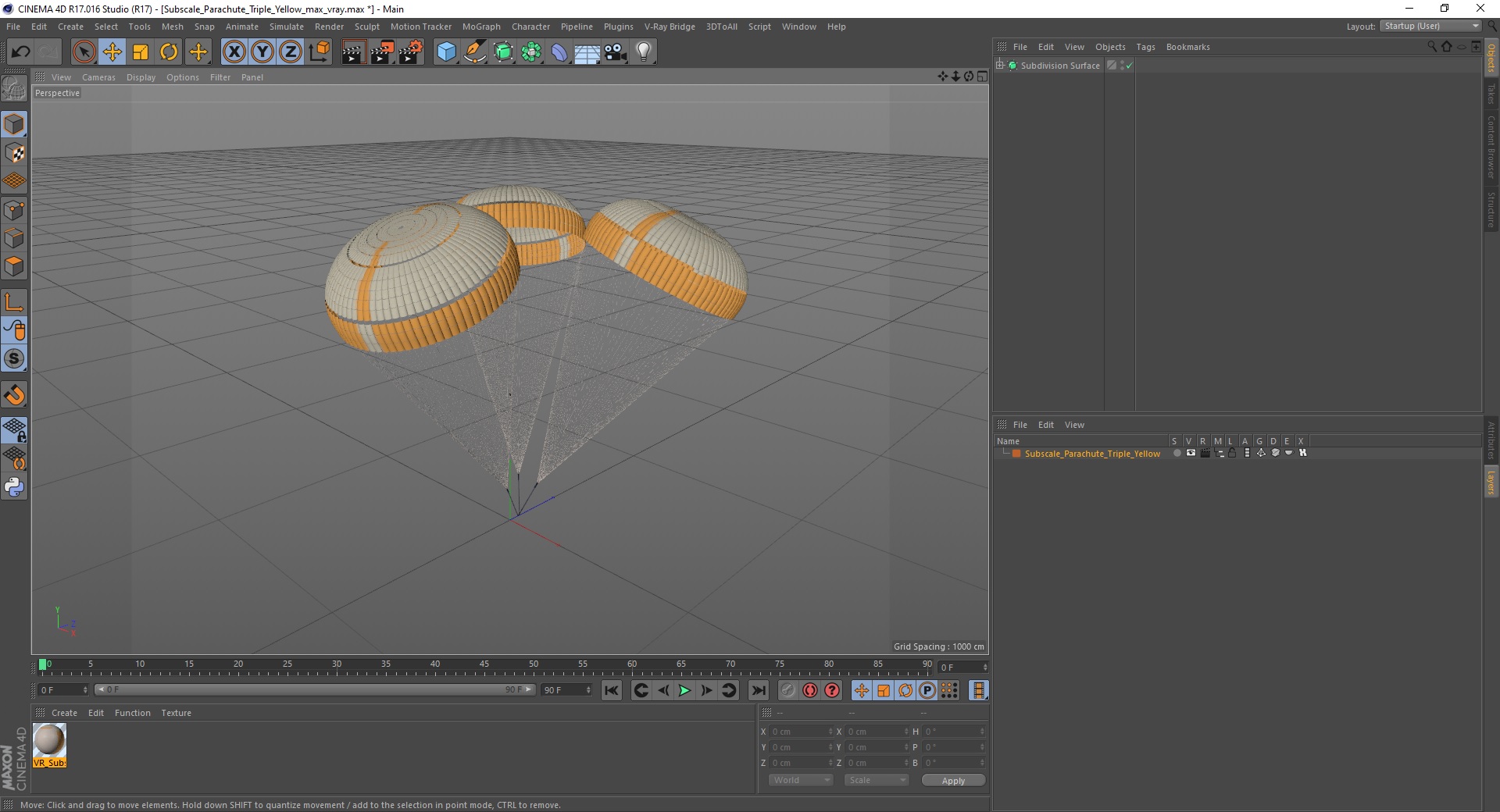Screen dimensions: 1500x812
Task: Open the MoGraph array generator icon
Action: [532, 52]
